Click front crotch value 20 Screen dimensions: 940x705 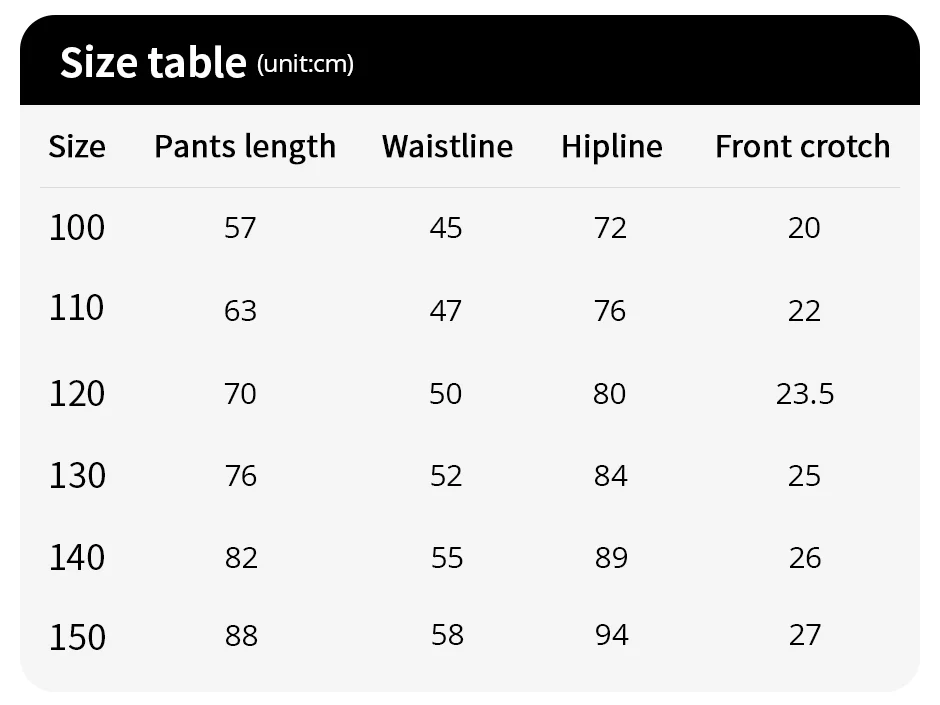point(804,228)
